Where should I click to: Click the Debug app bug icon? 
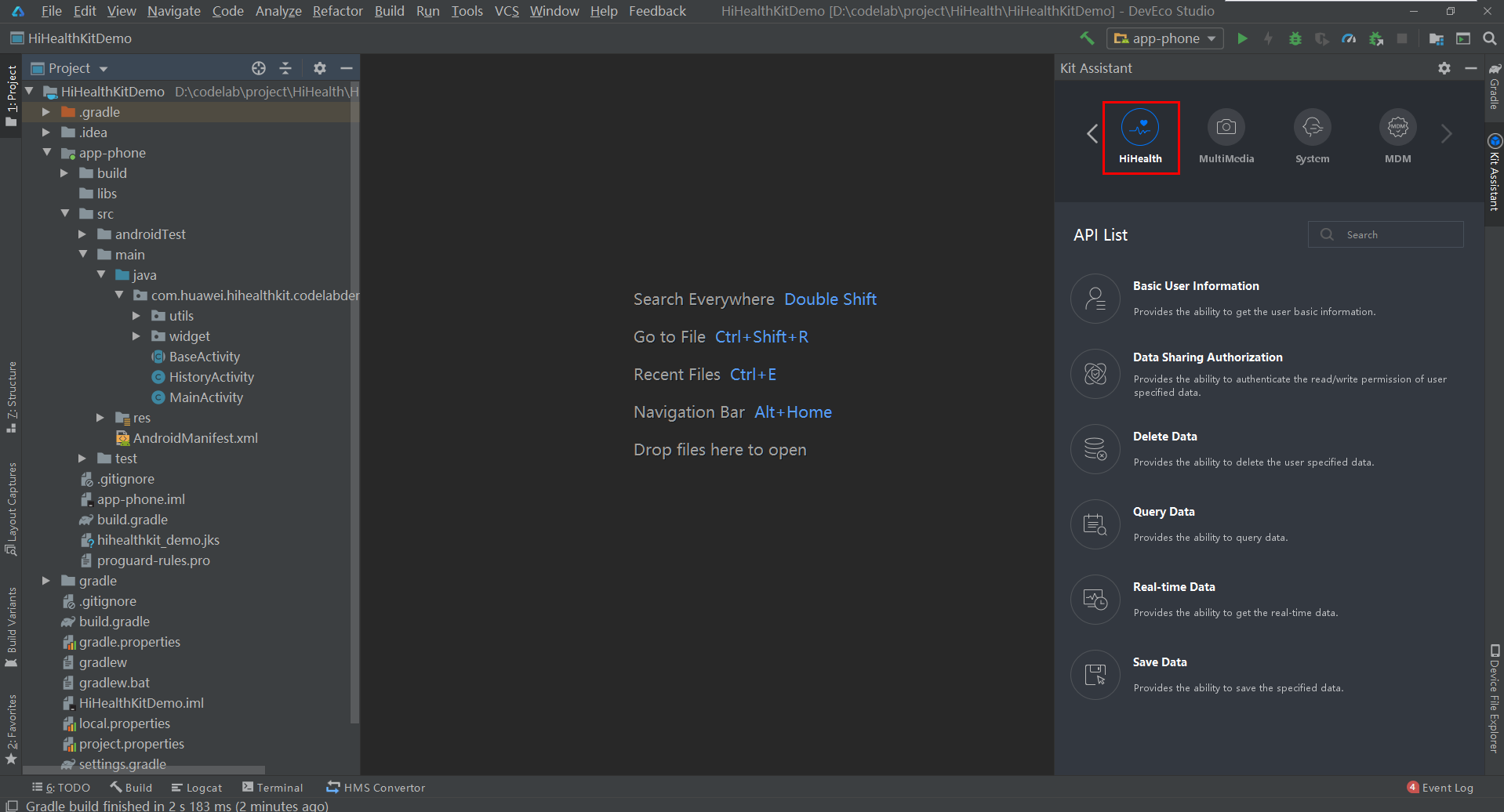click(1295, 38)
